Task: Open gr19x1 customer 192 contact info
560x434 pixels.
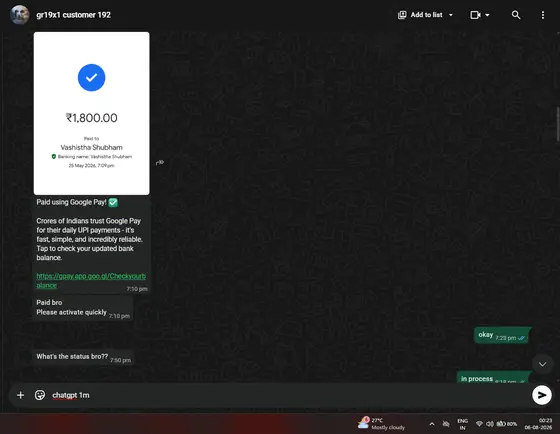Action: (x=74, y=15)
